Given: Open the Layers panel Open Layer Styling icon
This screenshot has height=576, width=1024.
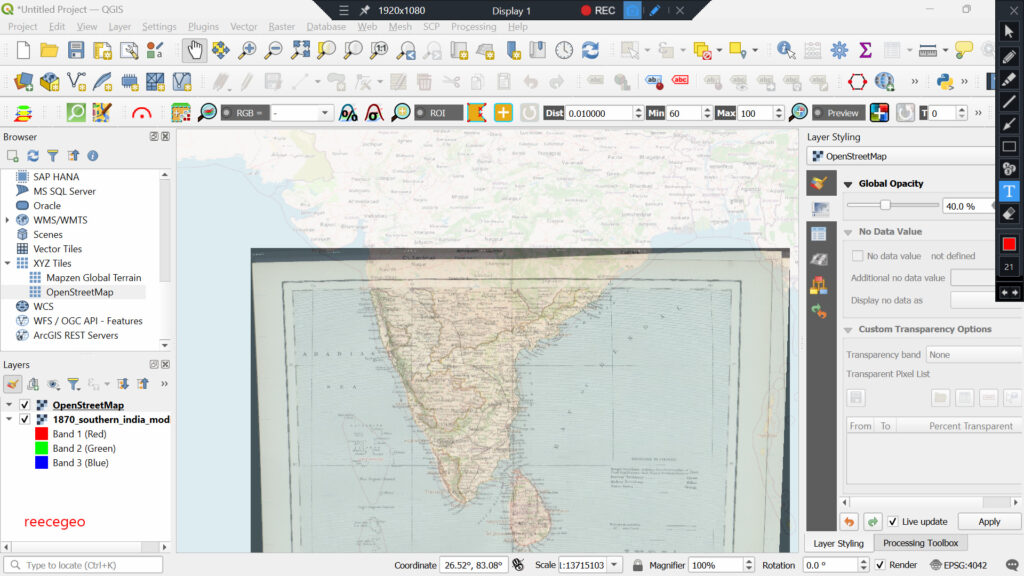Looking at the screenshot, I should (12, 384).
